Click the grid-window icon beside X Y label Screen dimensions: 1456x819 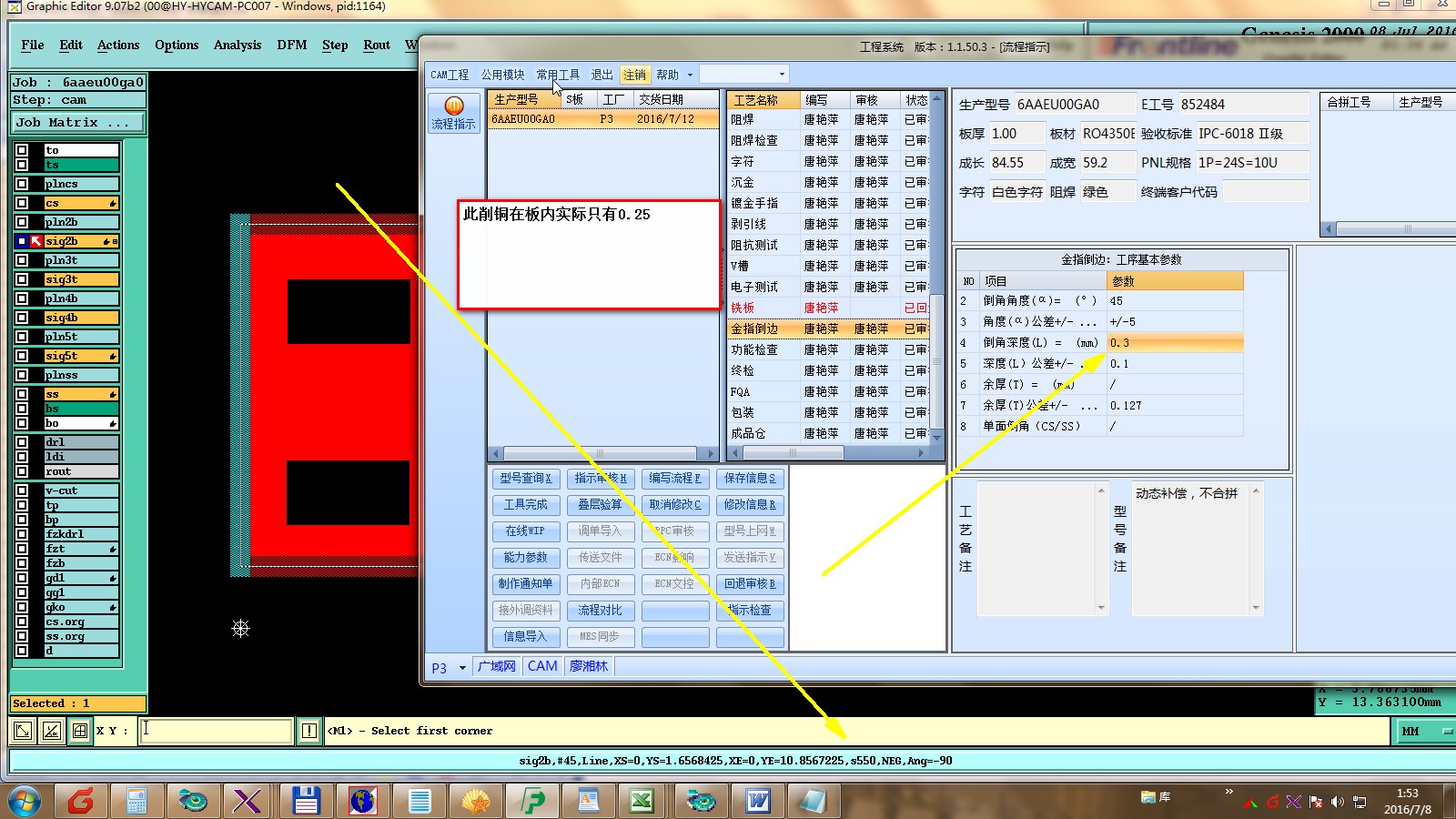(x=80, y=731)
